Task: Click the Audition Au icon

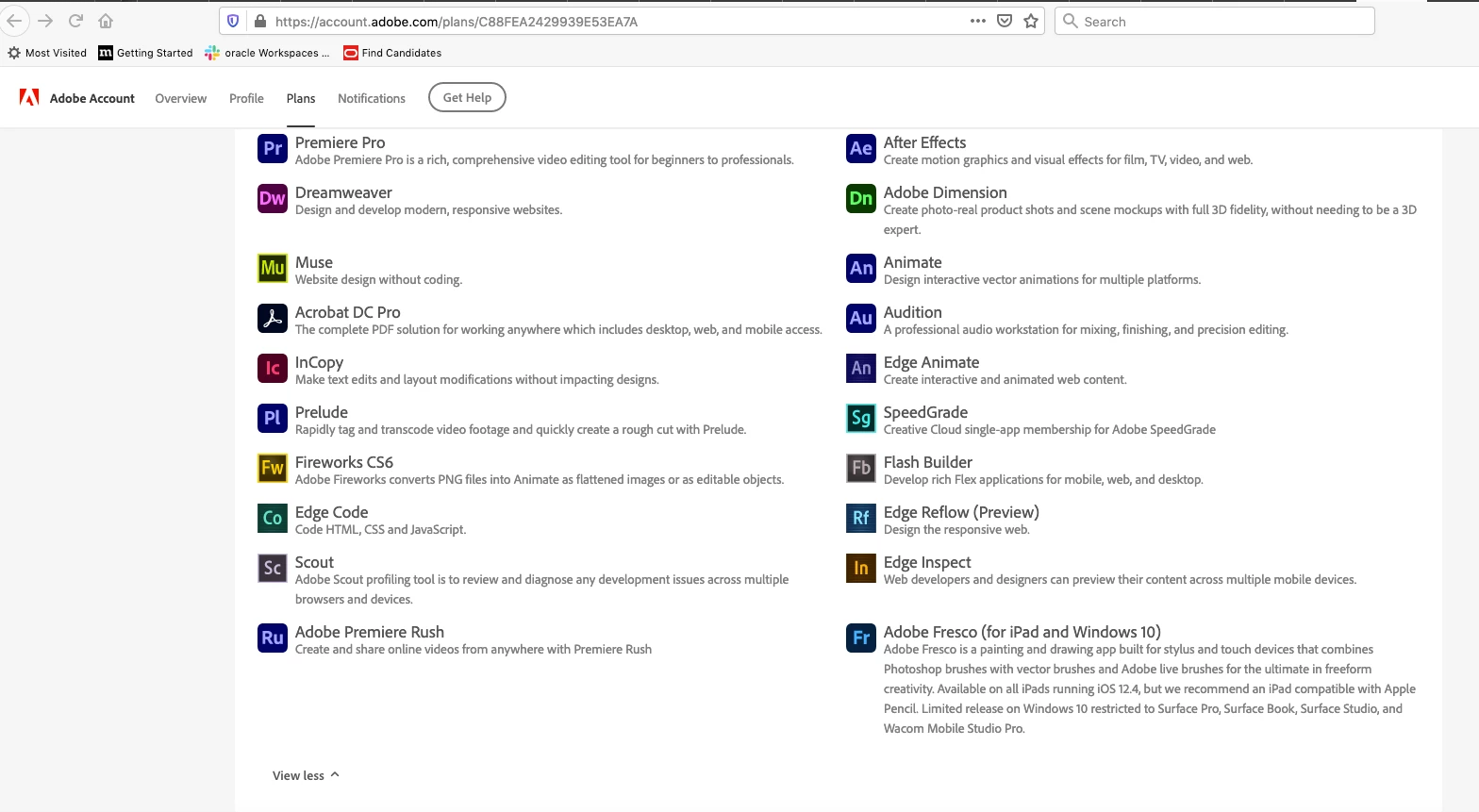Action: click(x=861, y=318)
